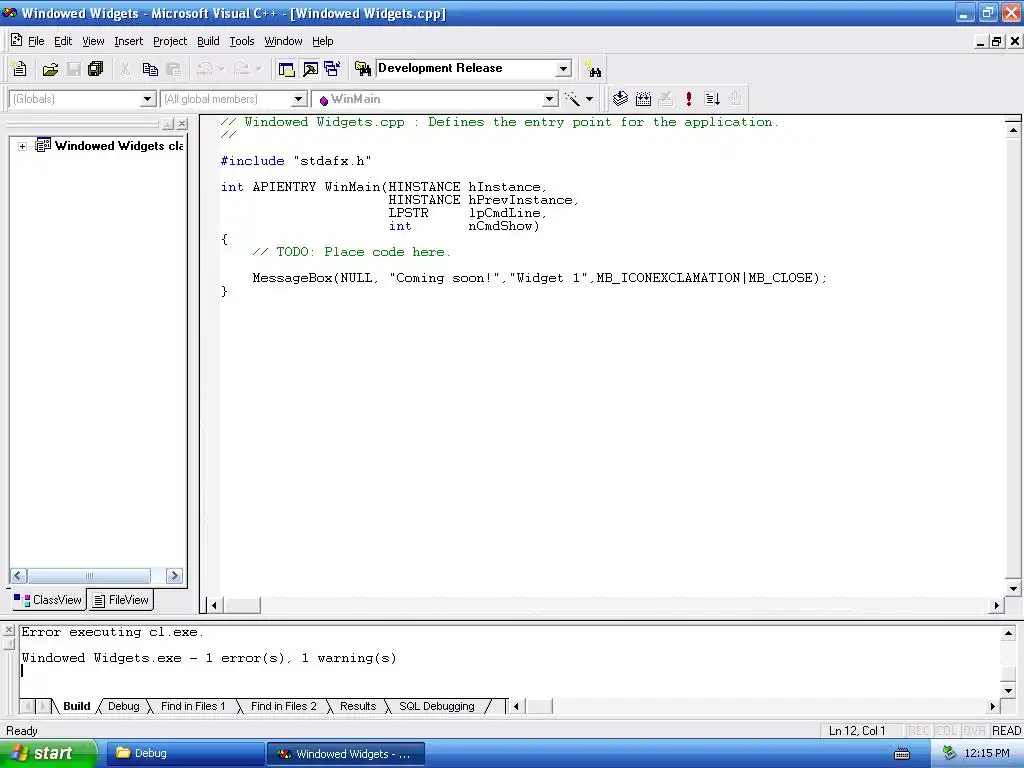1024x768 pixels.
Task: Click the document icon beside File menu
Action: [16, 40]
